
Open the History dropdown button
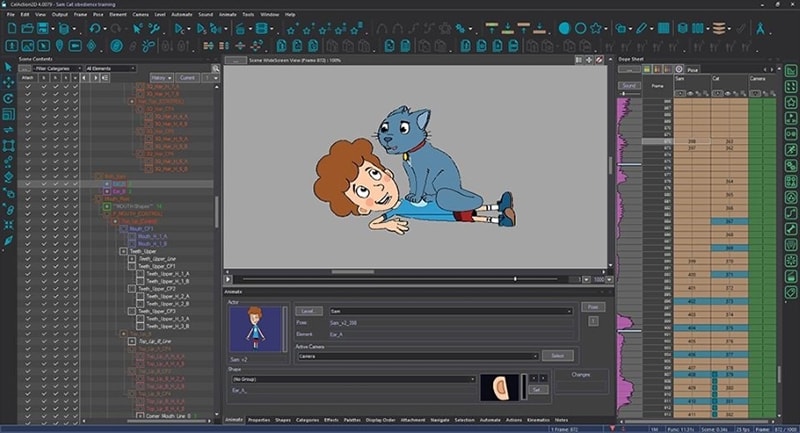(161, 78)
